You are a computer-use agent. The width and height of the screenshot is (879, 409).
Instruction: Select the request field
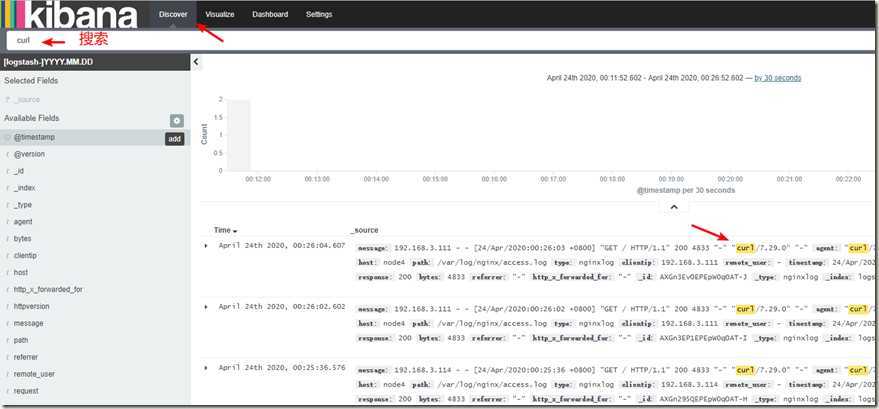pos(26,391)
